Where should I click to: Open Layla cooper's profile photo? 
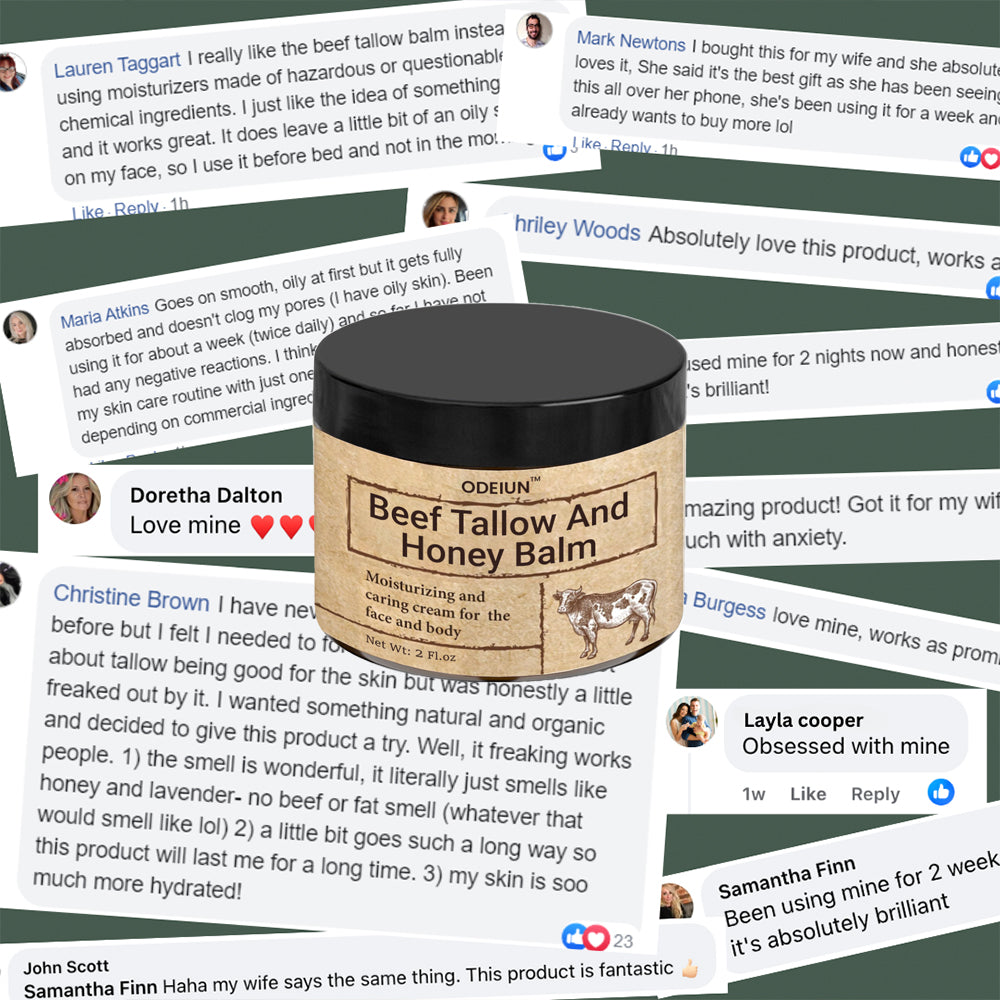click(691, 721)
